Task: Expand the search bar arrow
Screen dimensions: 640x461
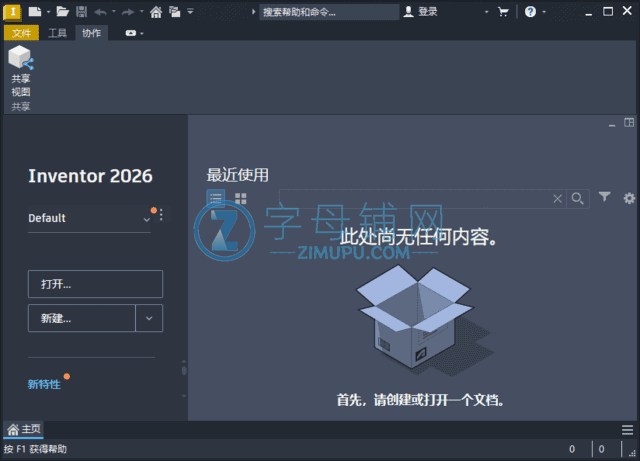Action: pyautogui.click(x=253, y=12)
